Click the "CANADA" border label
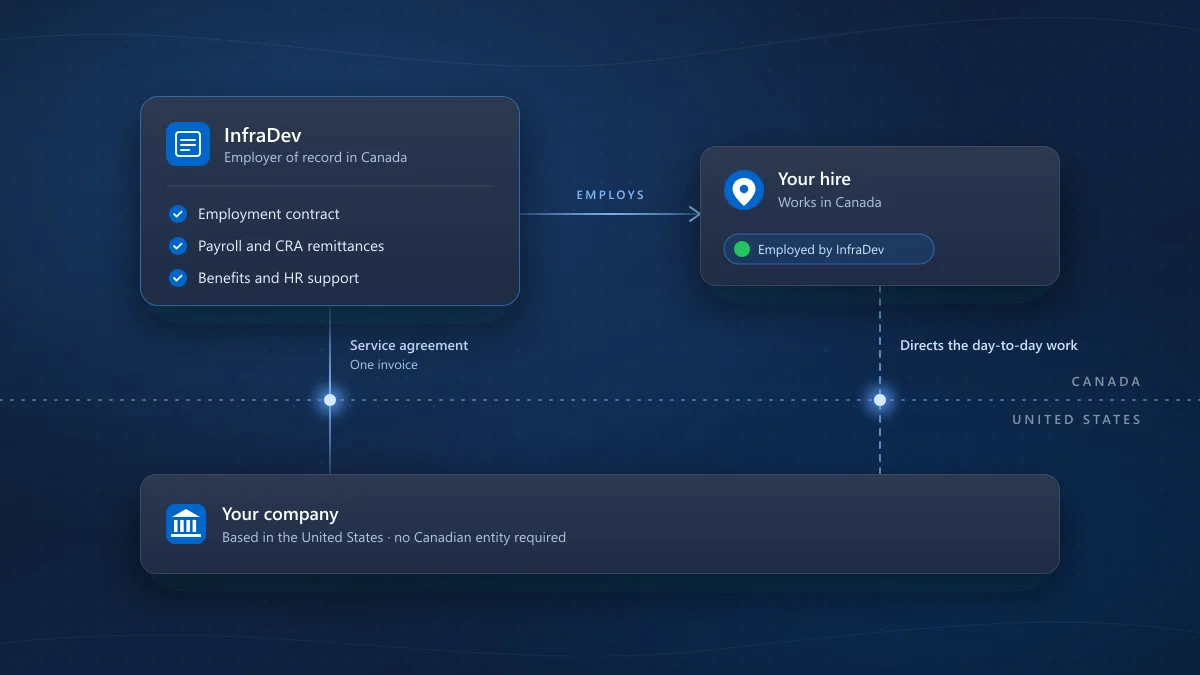Viewport: 1200px width, 675px height. (1106, 382)
